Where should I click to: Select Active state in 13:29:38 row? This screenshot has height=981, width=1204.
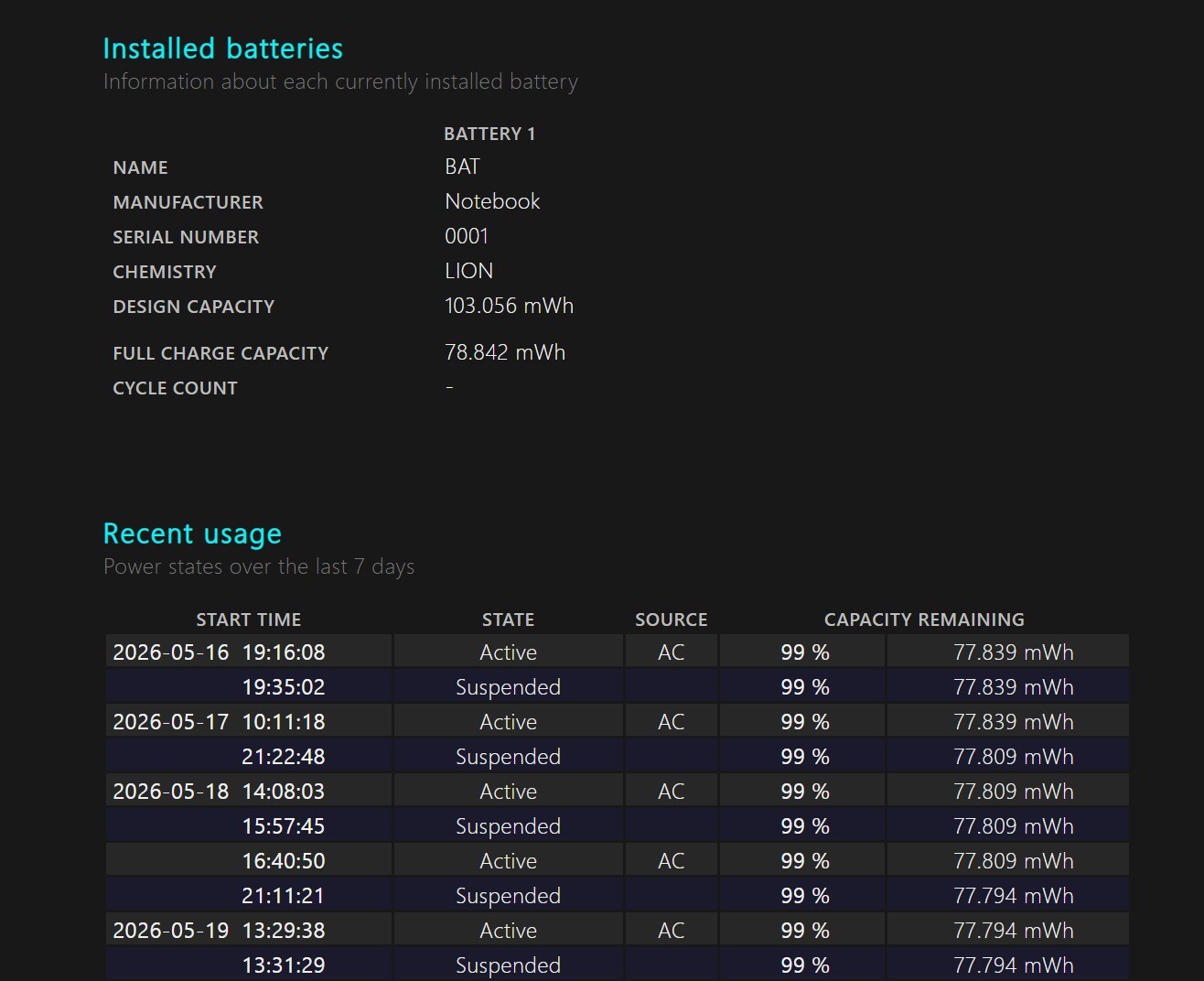click(x=509, y=929)
